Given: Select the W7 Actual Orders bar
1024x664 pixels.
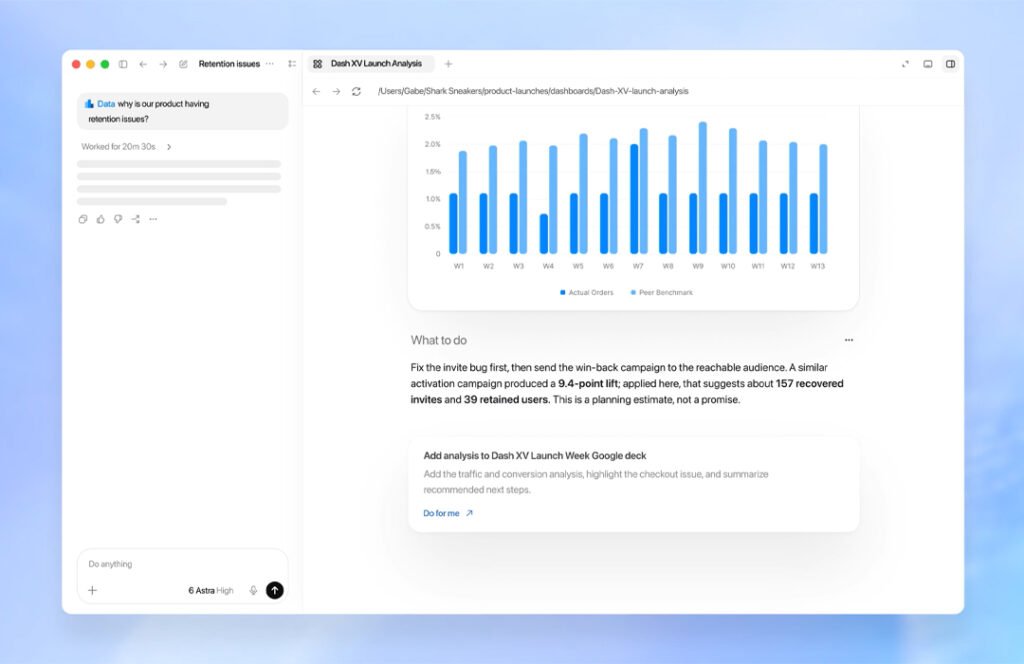Looking at the screenshot, I should [634, 199].
